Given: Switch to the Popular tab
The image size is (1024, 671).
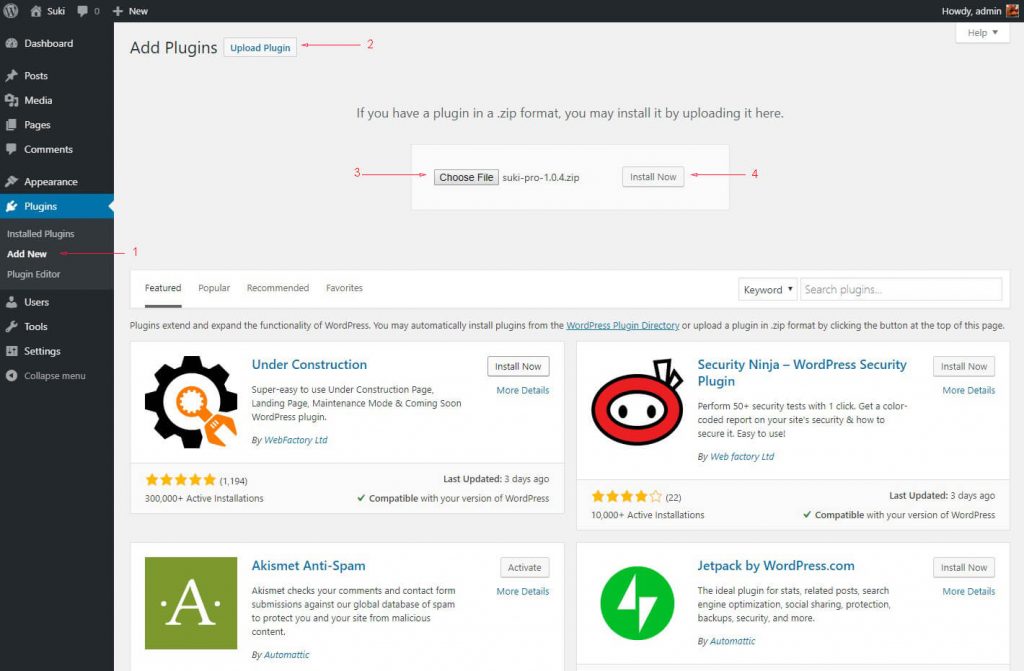Looking at the screenshot, I should [x=214, y=288].
